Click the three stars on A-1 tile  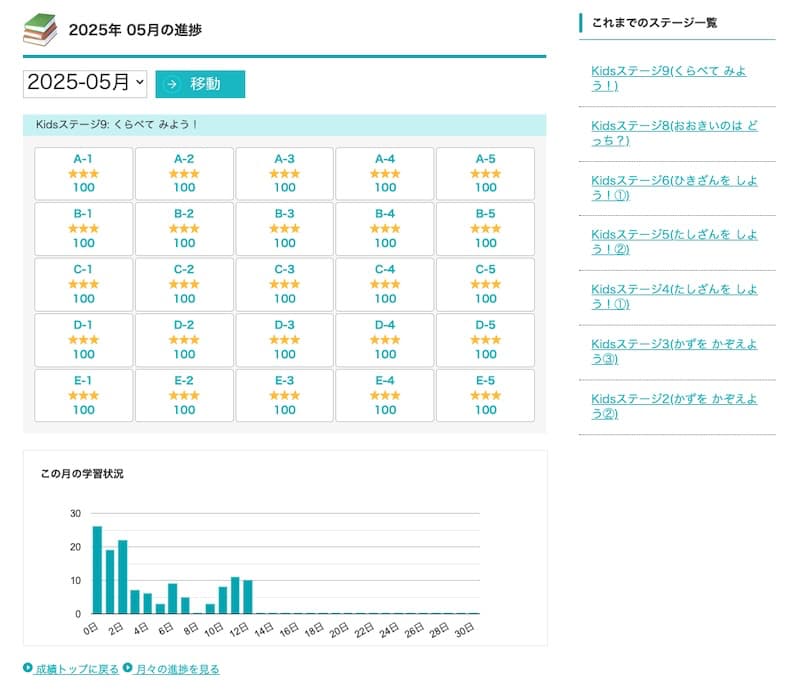[84, 174]
